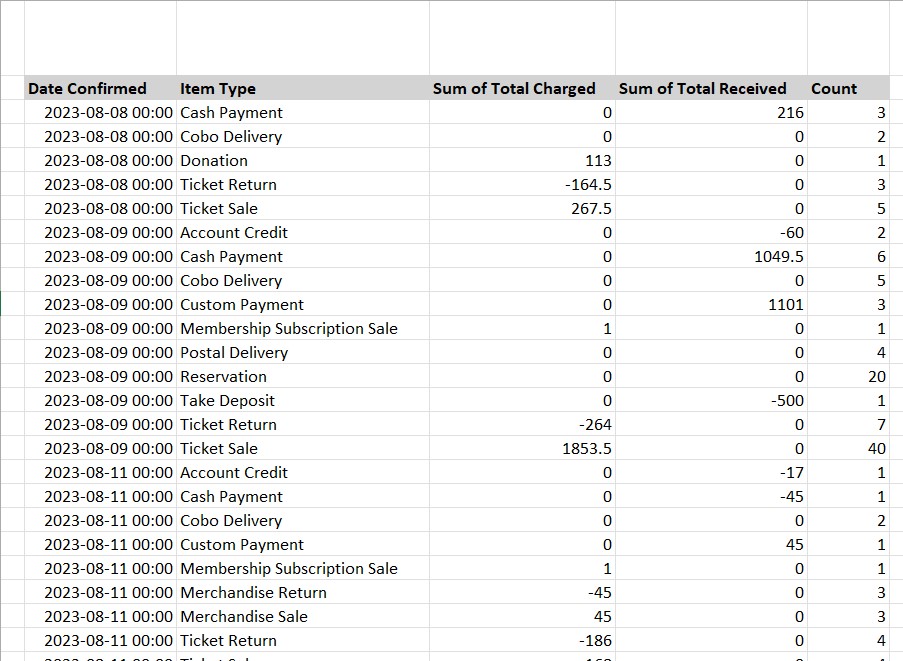Select the Sum of Total Charged header
Image resolution: width=903 pixels, height=661 pixels.
tap(522, 88)
